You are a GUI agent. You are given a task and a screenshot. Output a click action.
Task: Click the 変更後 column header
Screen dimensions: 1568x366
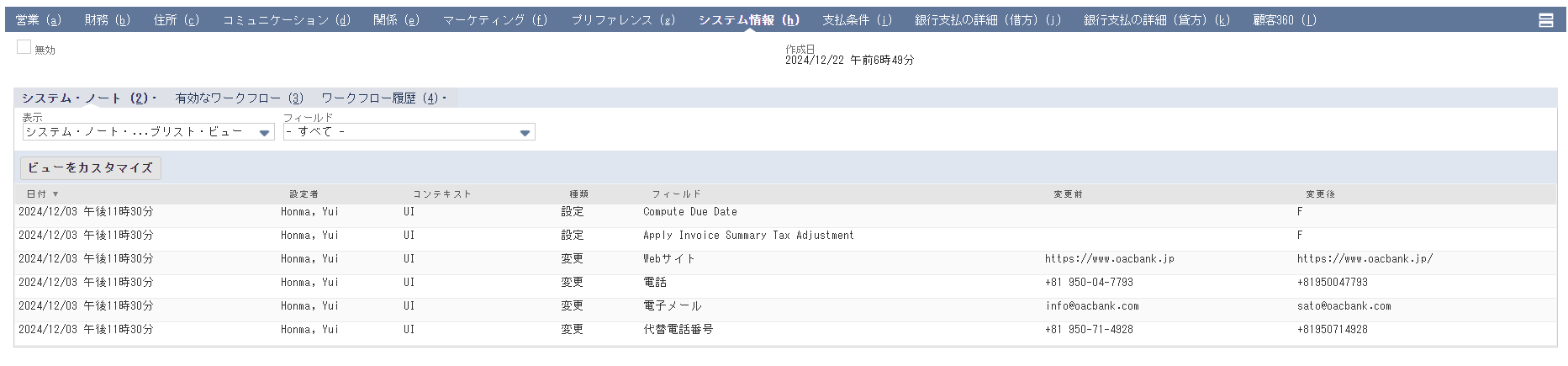[1321, 194]
